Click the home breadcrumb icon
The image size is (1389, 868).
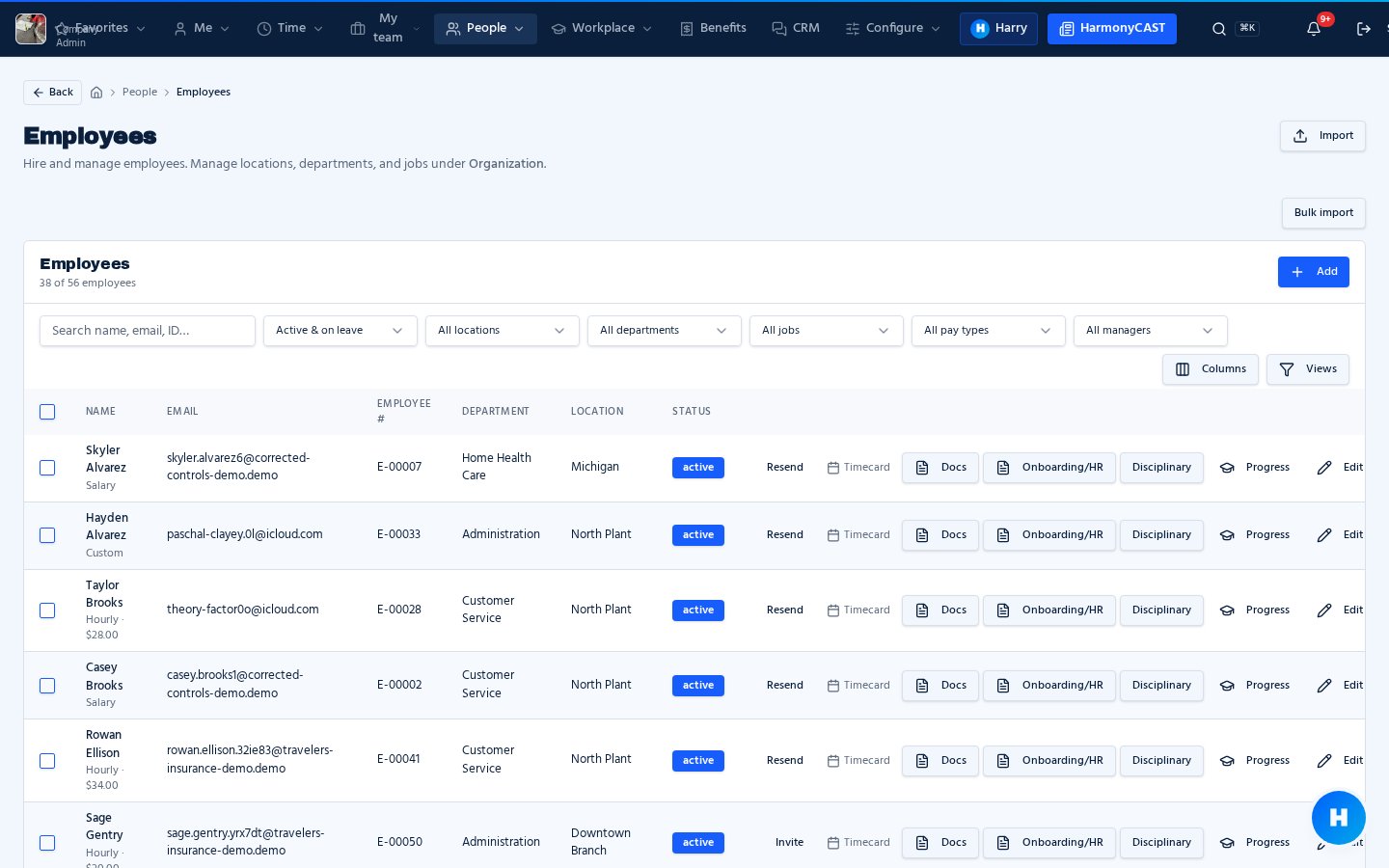(96, 93)
